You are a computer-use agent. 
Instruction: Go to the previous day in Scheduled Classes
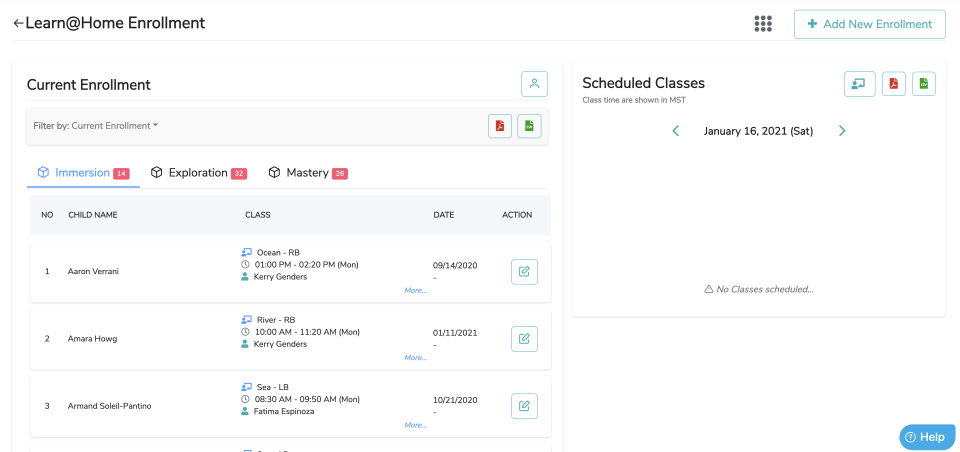click(676, 131)
